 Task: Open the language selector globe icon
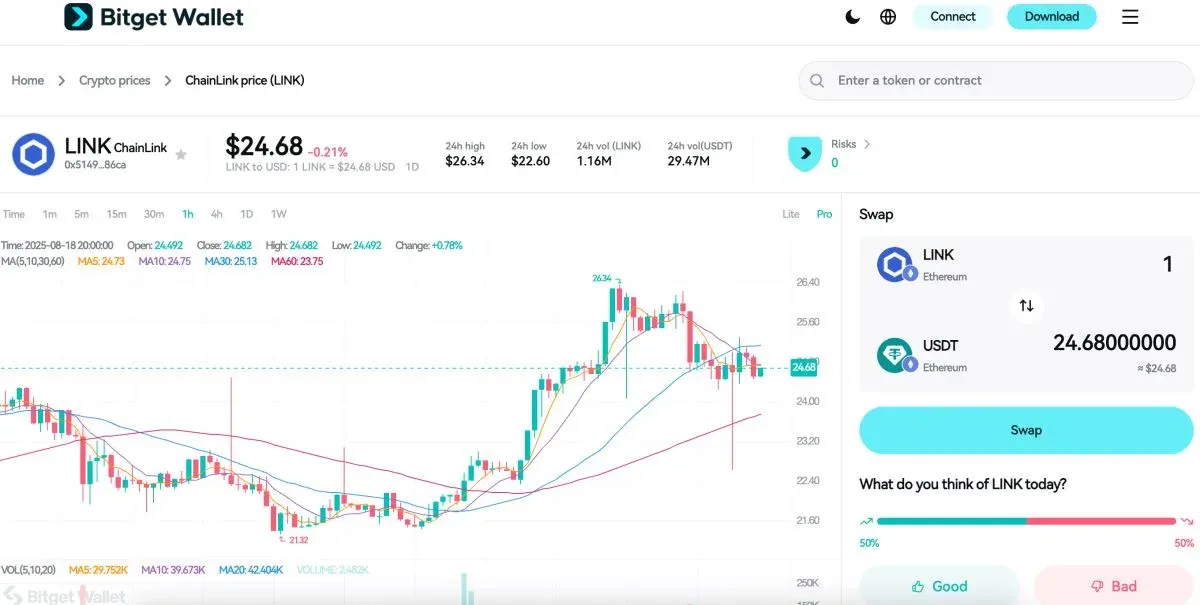(x=887, y=16)
